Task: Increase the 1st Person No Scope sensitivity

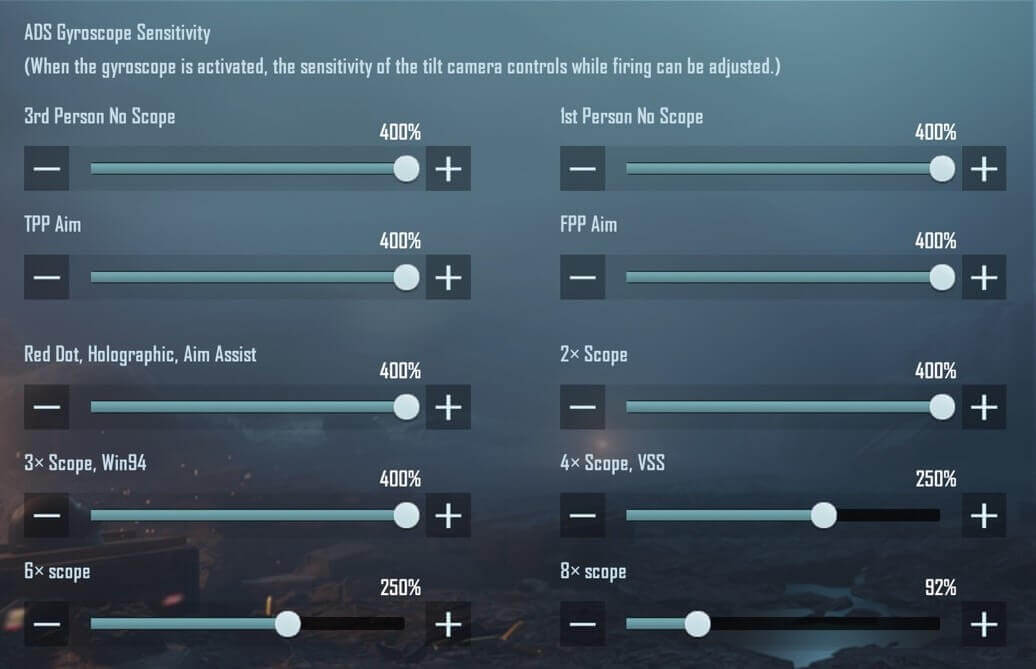Action: pos(984,168)
